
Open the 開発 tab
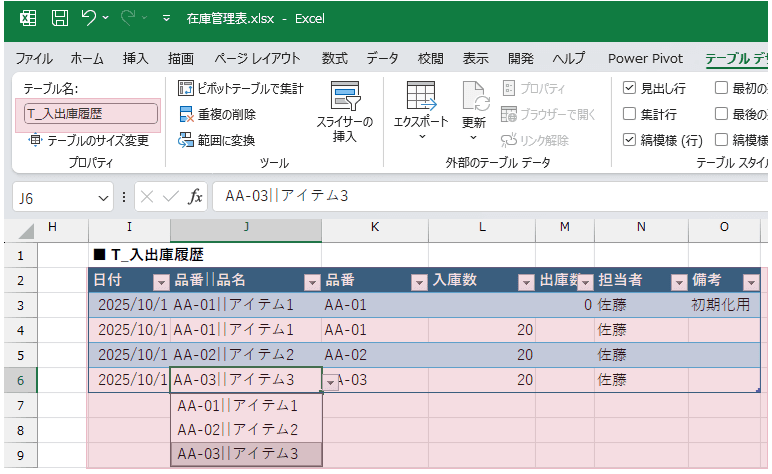tap(521, 59)
